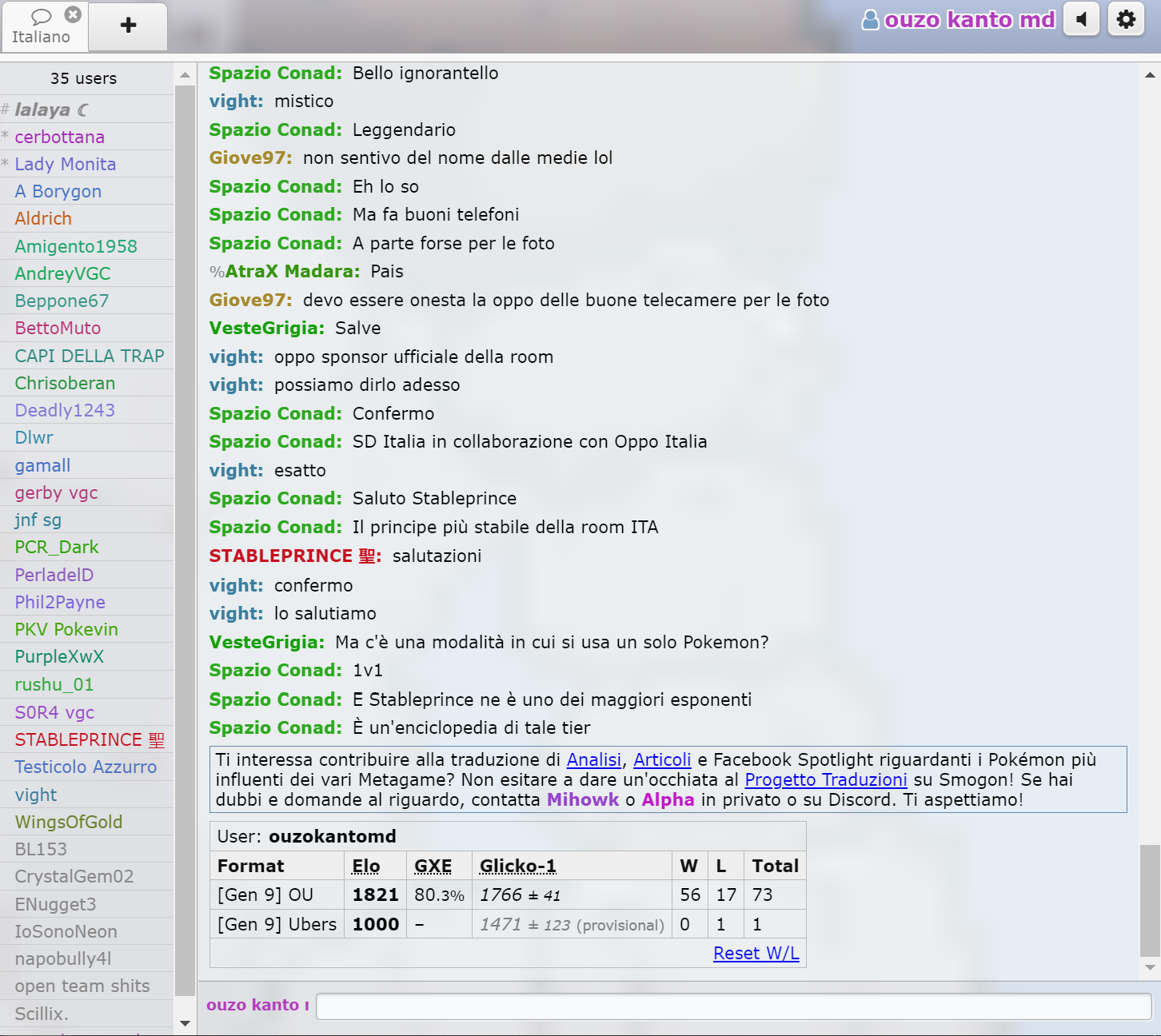Click VesteGrigia's name in the Salve message
Screen dimensions: 1161x1036
(x=267, y=328)
